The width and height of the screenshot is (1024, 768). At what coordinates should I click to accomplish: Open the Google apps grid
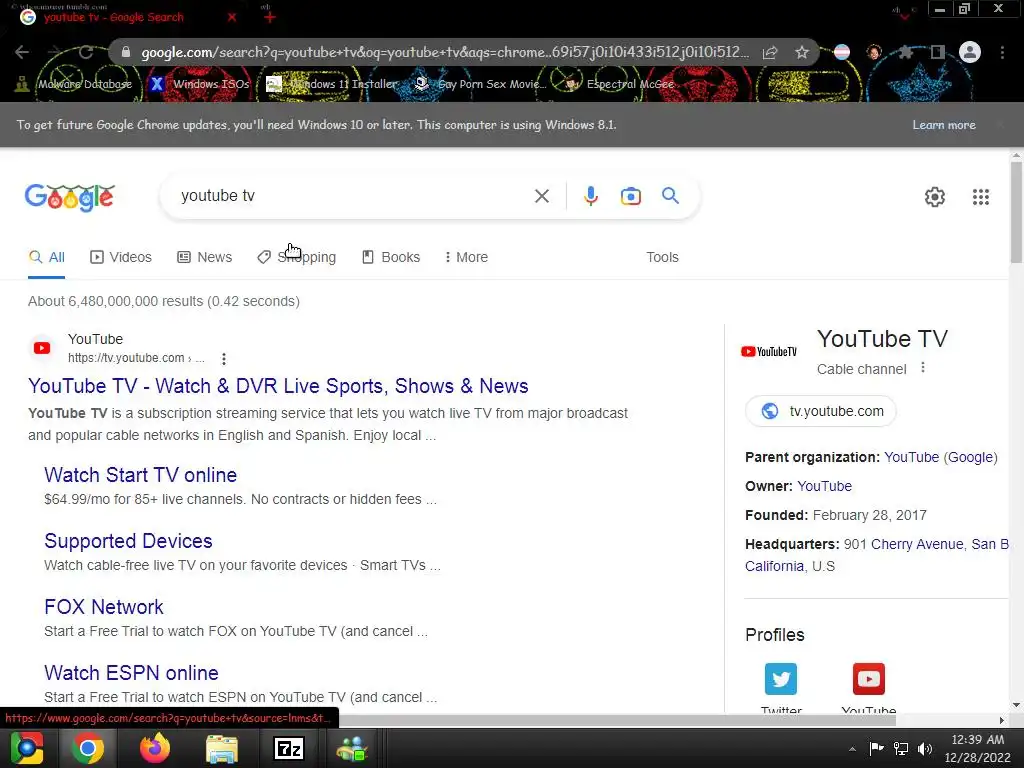980,197
